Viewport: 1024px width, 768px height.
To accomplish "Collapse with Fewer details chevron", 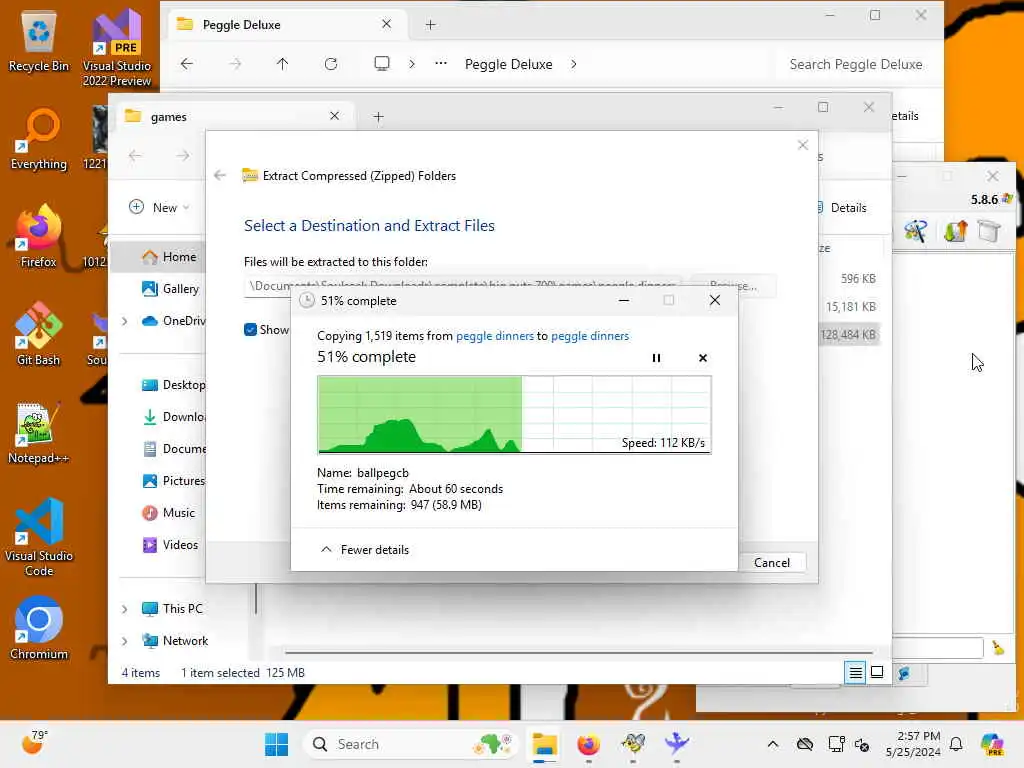I will (326, 549).
